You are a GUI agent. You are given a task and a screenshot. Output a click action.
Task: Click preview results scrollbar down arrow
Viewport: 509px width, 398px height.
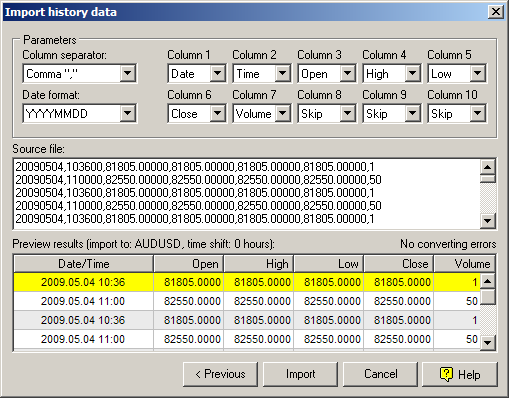(x=488, y=342)
